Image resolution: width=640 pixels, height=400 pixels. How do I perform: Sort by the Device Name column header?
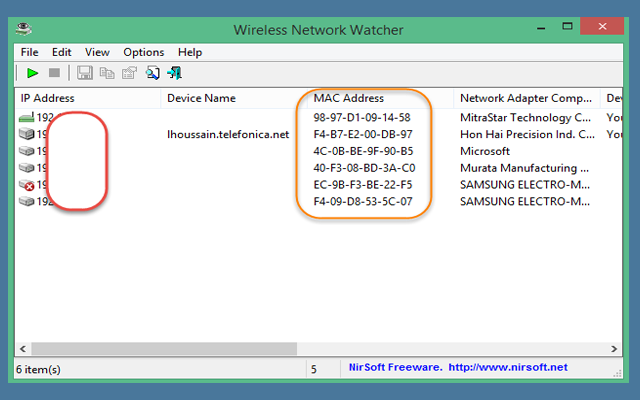201,99
